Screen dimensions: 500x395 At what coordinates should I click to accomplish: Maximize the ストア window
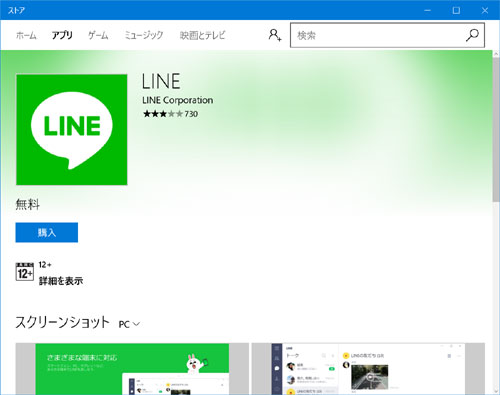coord(456,10)
